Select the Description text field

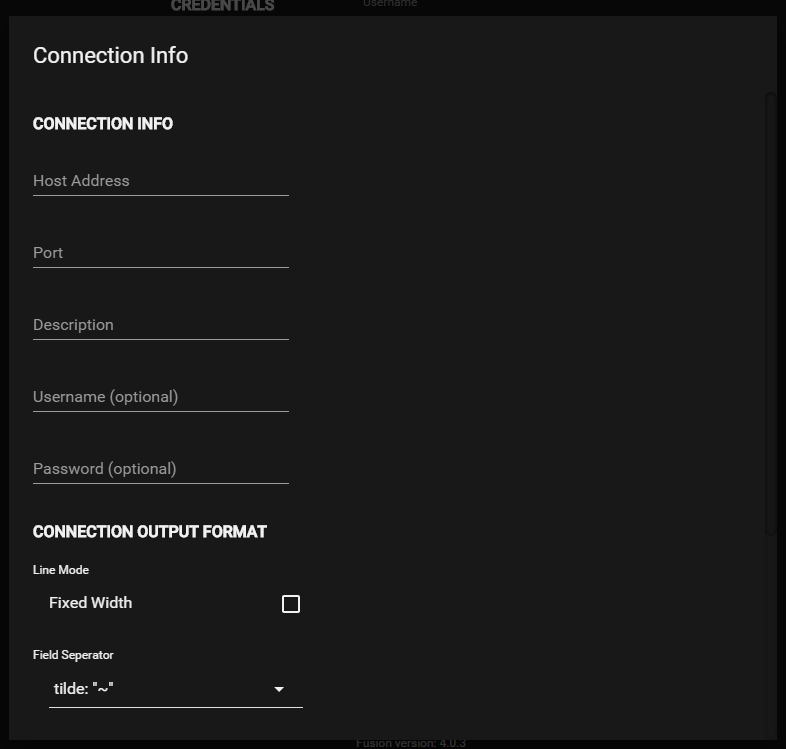click(160, 325)
